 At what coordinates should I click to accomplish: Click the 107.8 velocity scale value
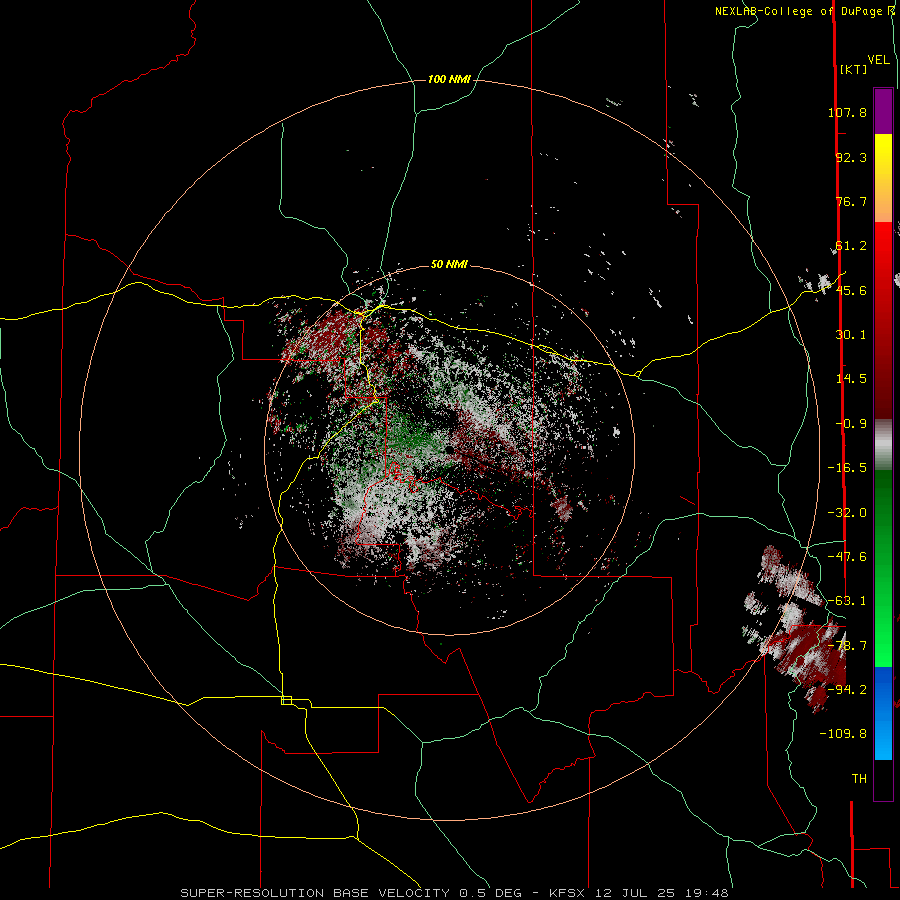pos(847,112)
